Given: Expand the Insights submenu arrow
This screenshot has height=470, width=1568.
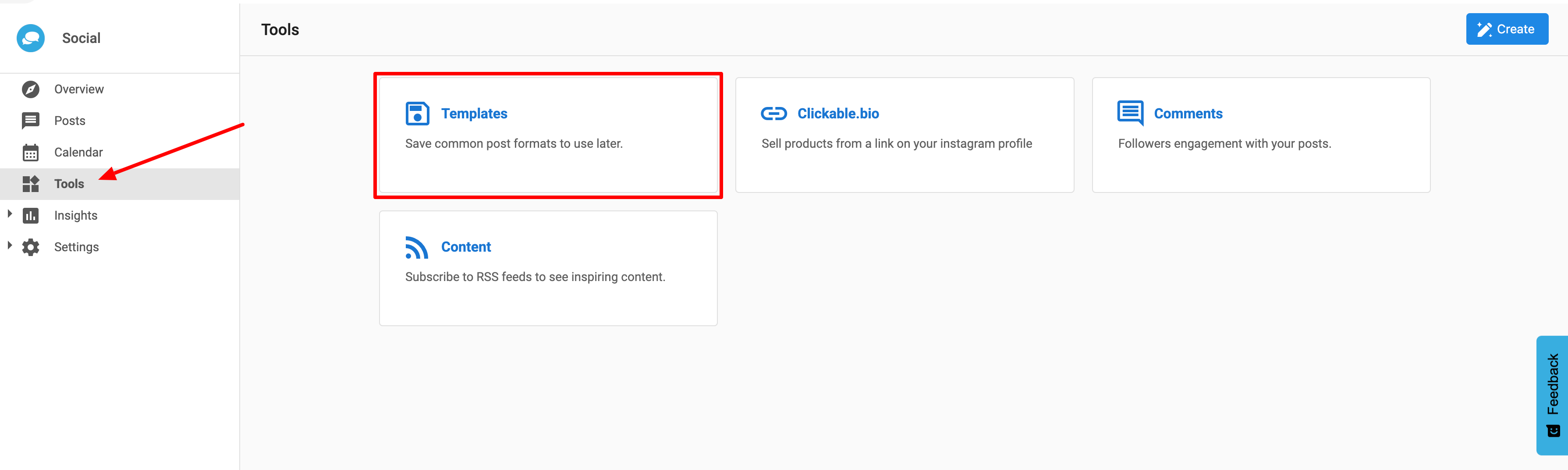Looking at the screenshot, I should [x=9, y=214].
